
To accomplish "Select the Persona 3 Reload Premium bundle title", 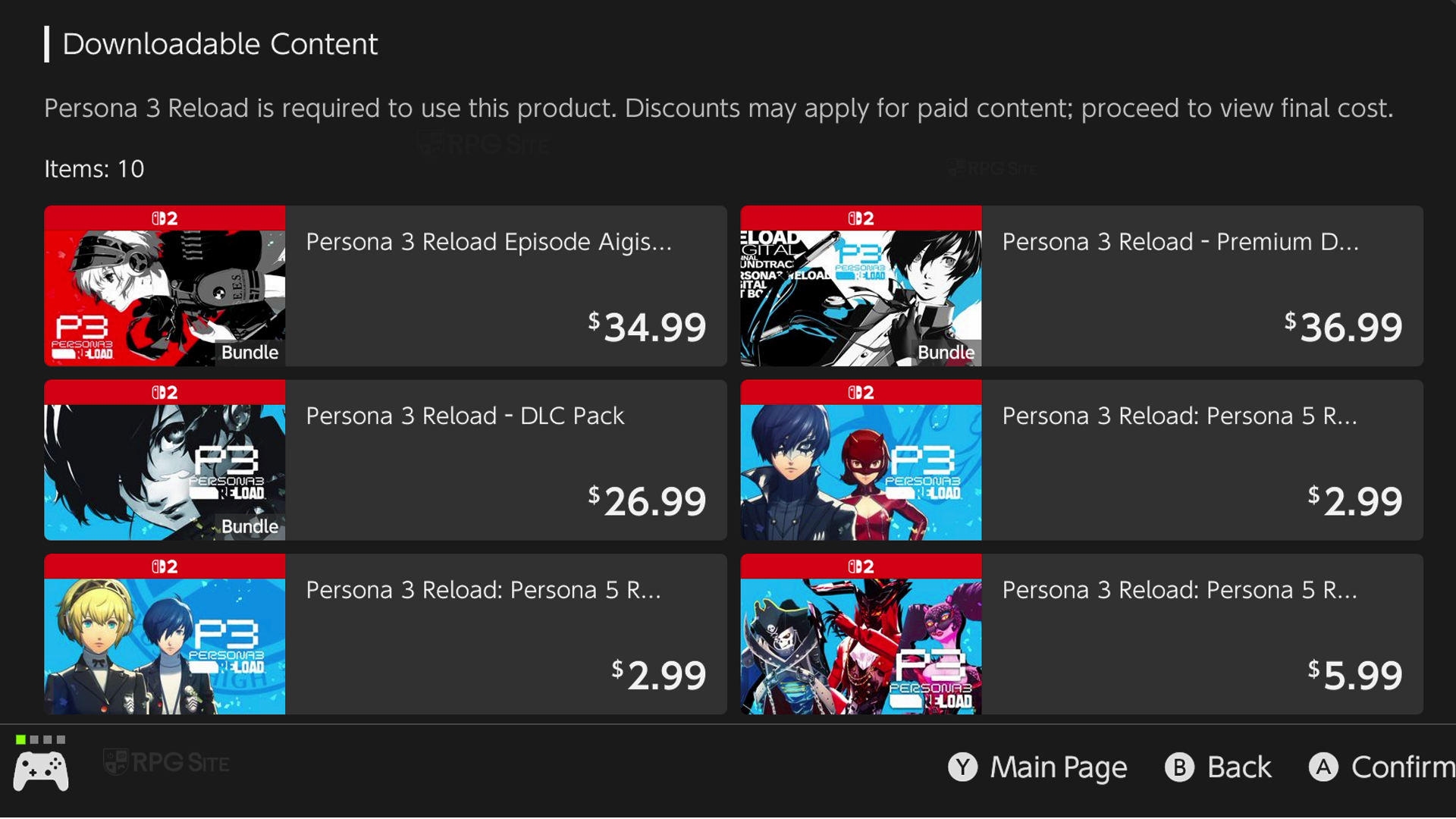I will tap(1180, 242).
